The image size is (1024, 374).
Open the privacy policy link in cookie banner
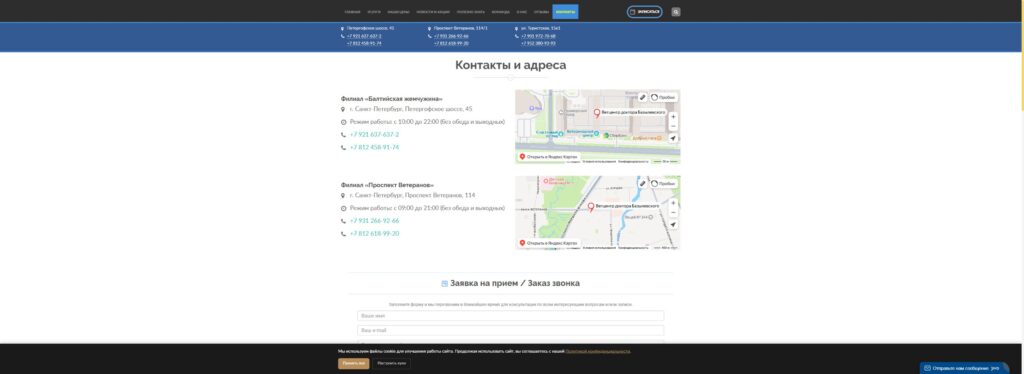pyautogui.click(x=598, y=351)
